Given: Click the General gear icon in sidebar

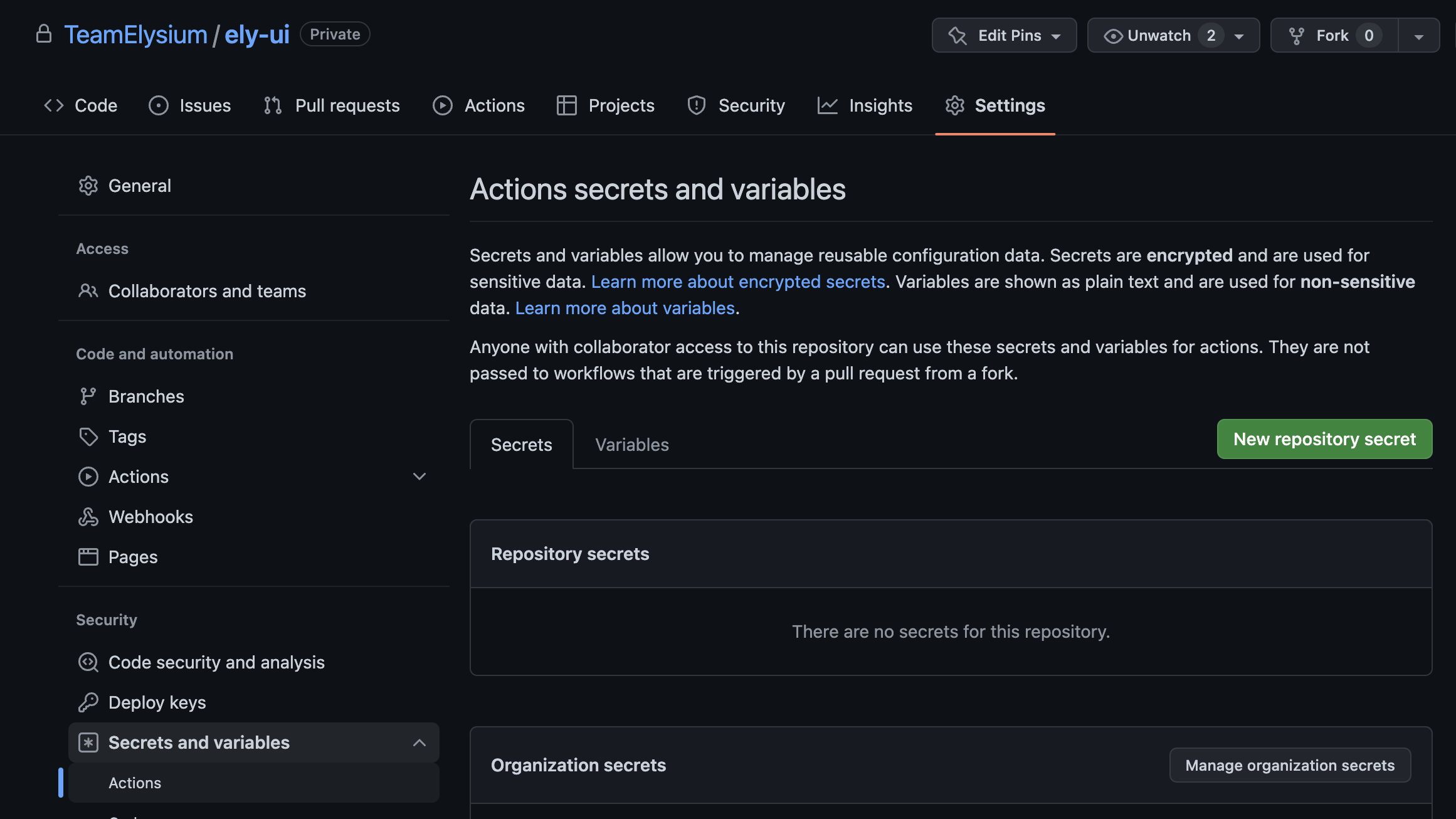Looking at the screenshot, I should tap(88, 186).
